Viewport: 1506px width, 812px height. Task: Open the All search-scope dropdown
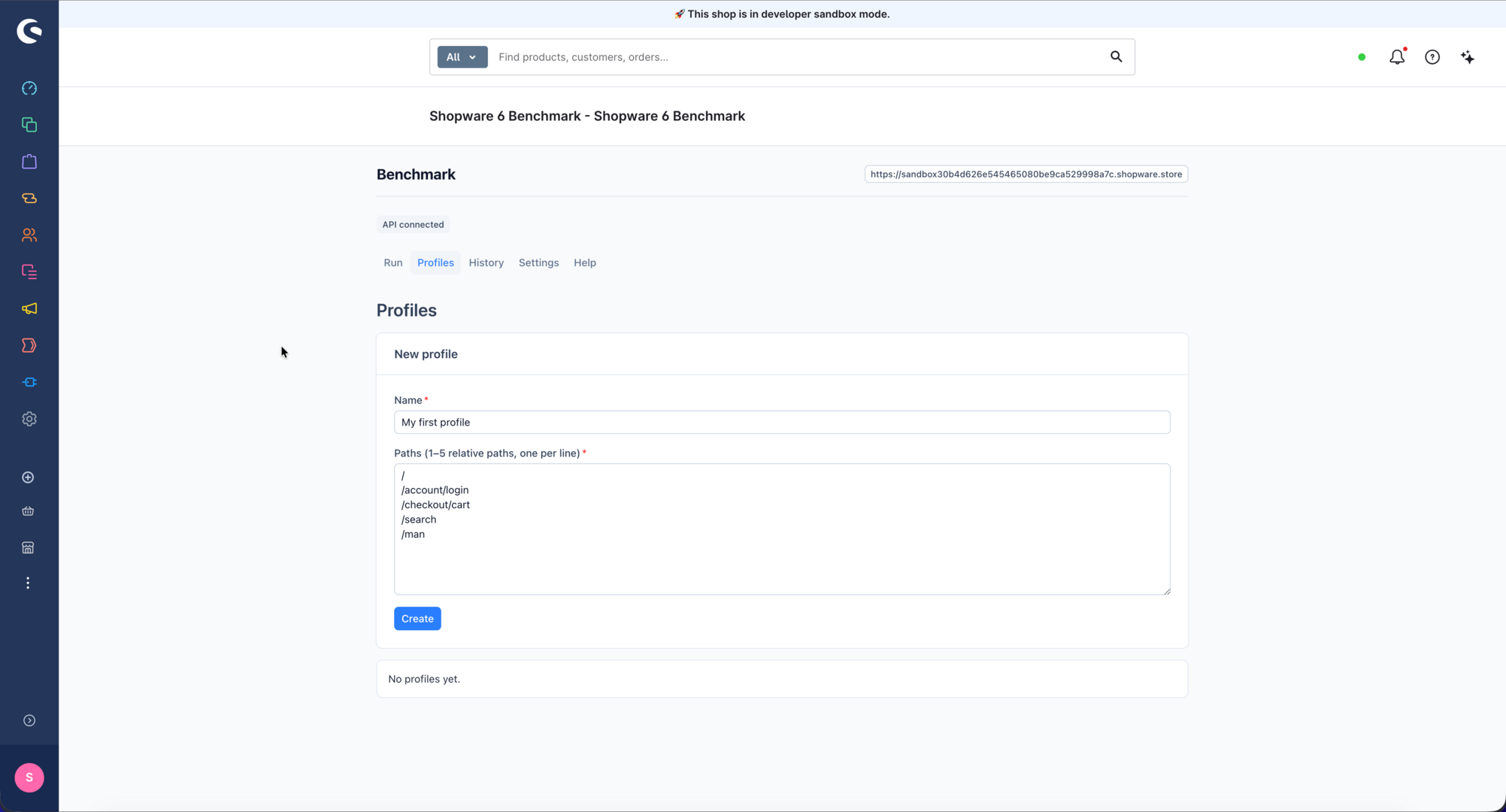pos(462,57)
